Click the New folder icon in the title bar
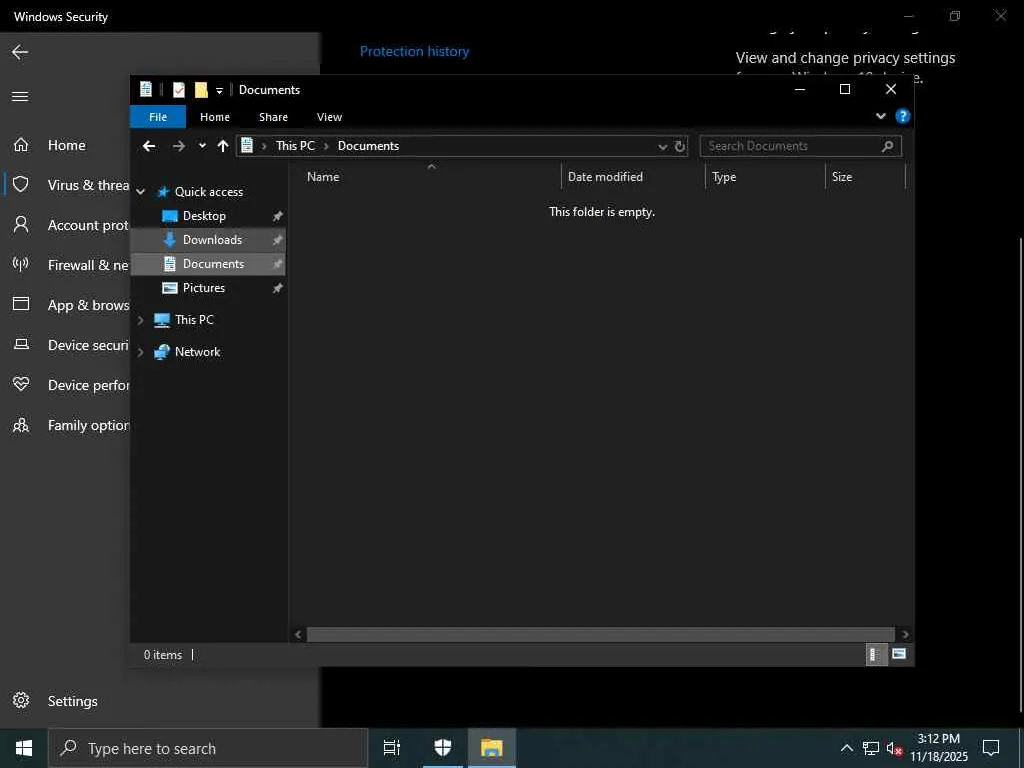 201,90
